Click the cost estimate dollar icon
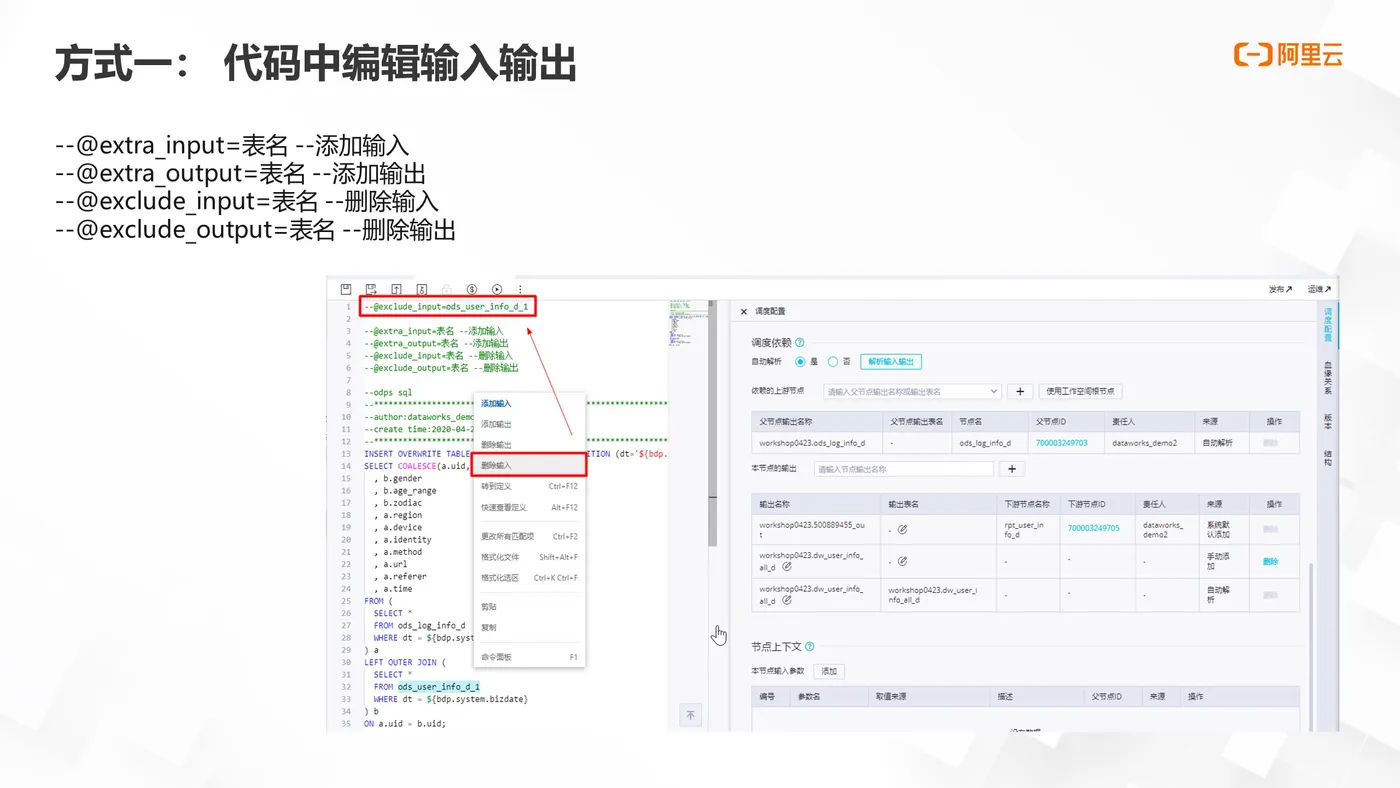1400x788 pixels. click(x=472, y=289)
